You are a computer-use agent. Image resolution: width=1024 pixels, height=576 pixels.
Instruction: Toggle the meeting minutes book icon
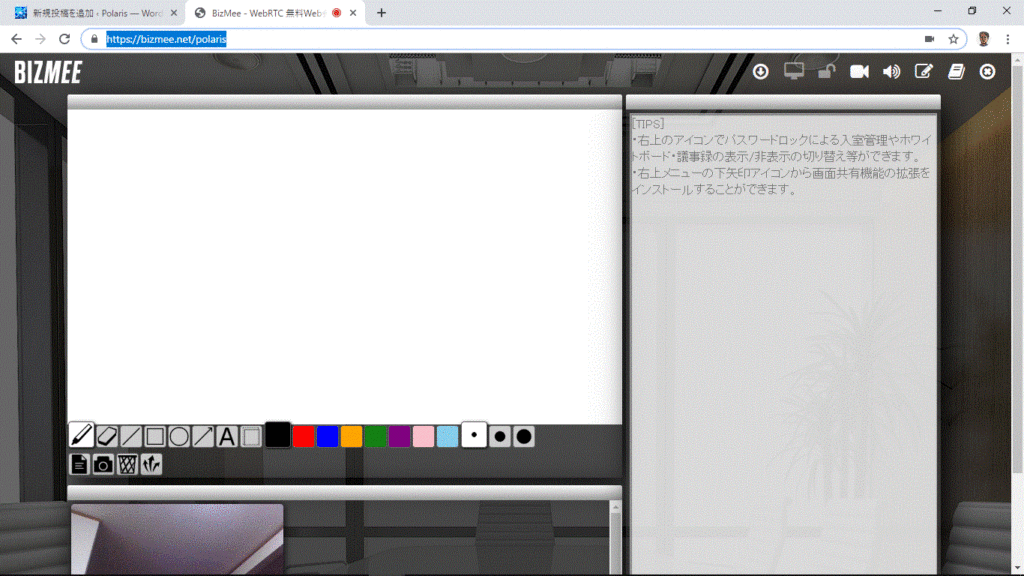coord(956,71)
